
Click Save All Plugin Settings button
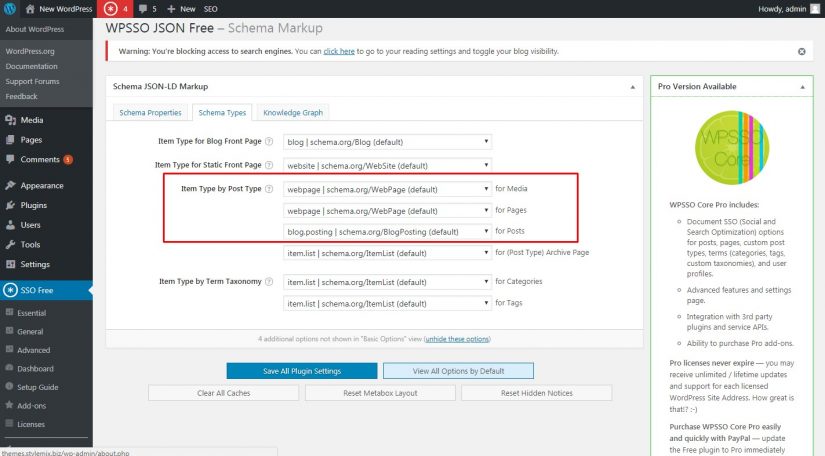pos(302,371)
